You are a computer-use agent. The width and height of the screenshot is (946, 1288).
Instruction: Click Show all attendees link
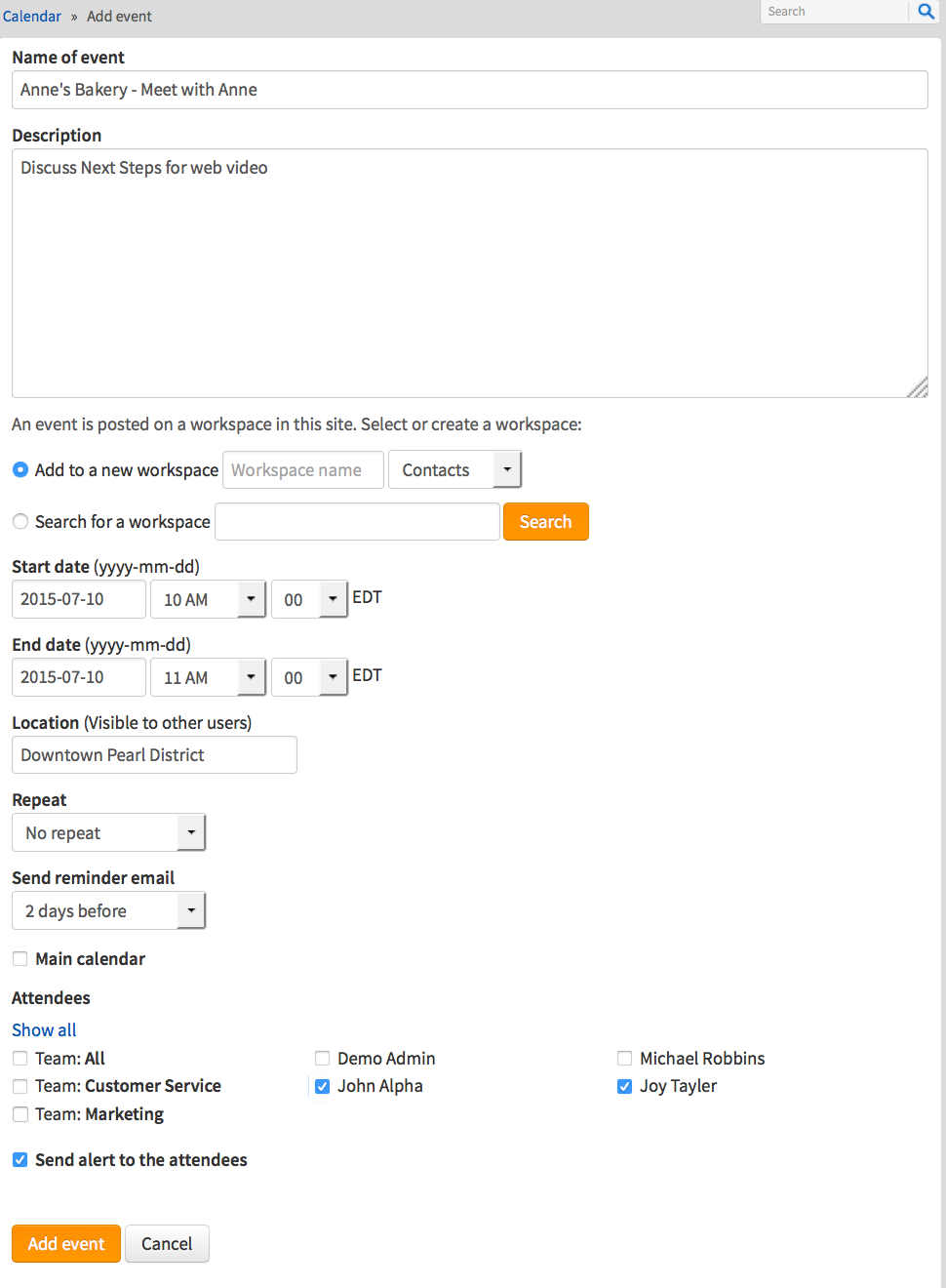(44, 1030)
